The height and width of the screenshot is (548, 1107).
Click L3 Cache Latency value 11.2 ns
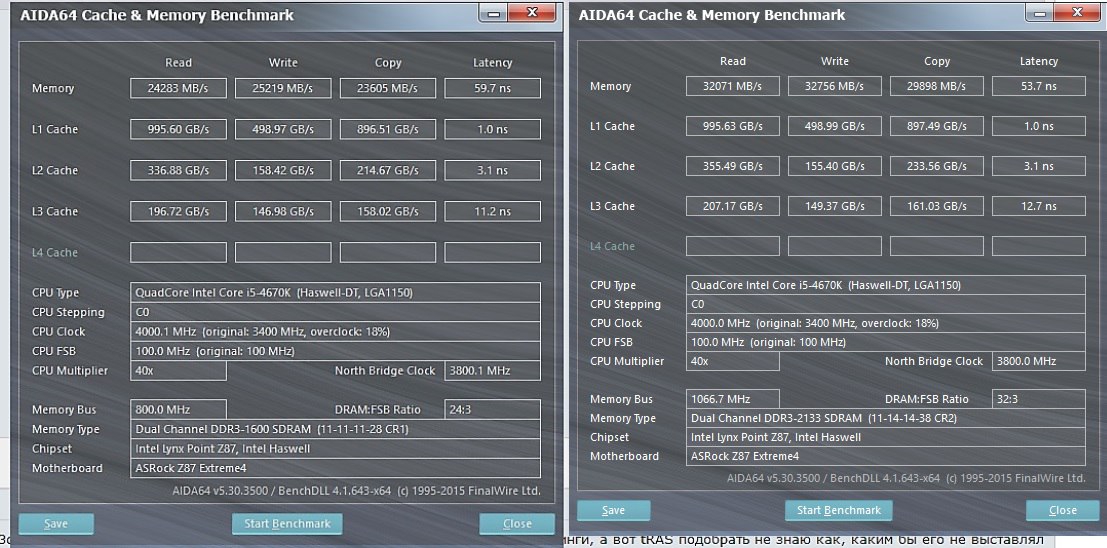tap(493, 211)
